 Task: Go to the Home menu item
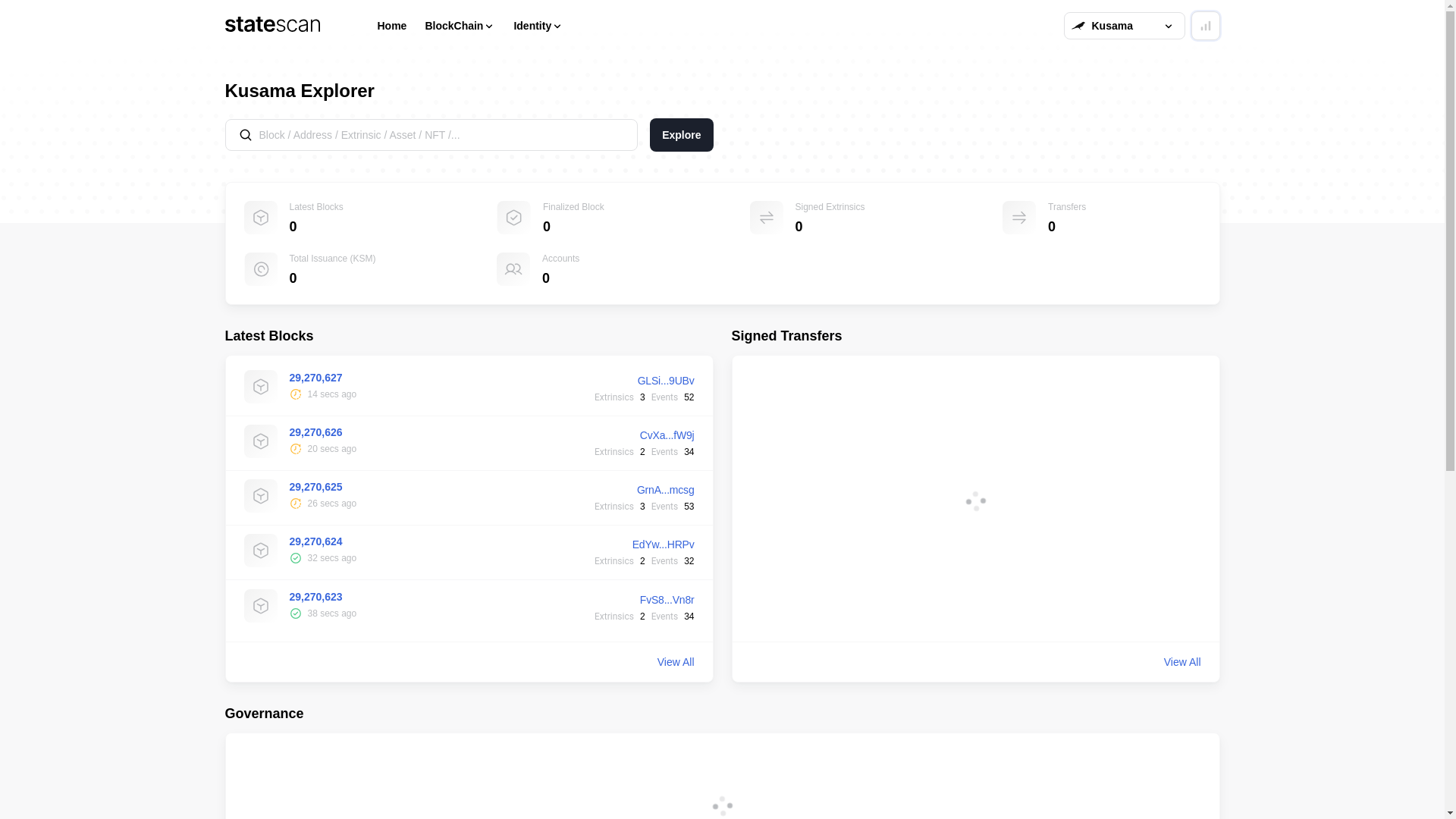(x=391, y=26)
